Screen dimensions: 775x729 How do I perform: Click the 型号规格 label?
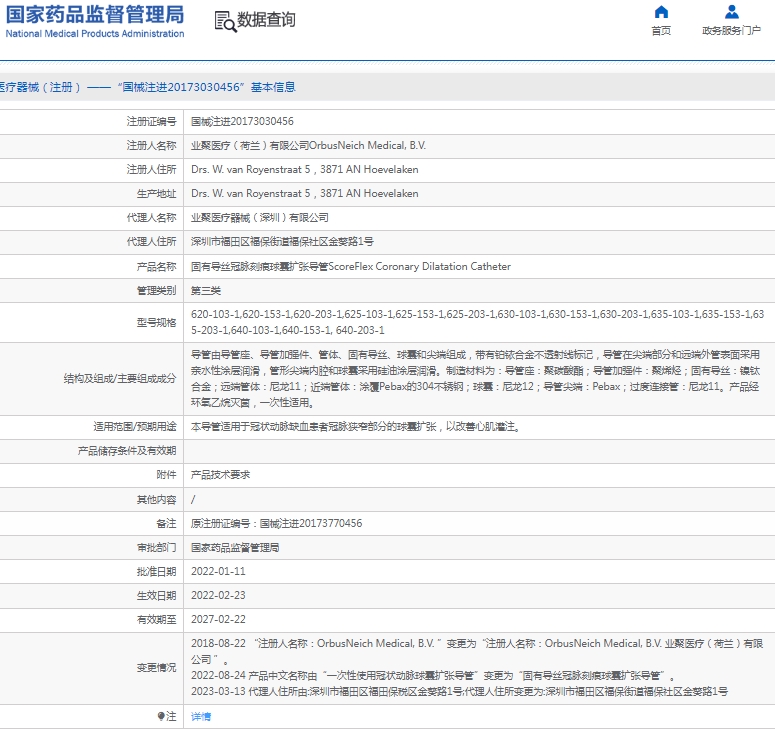[x=156, y=323]
